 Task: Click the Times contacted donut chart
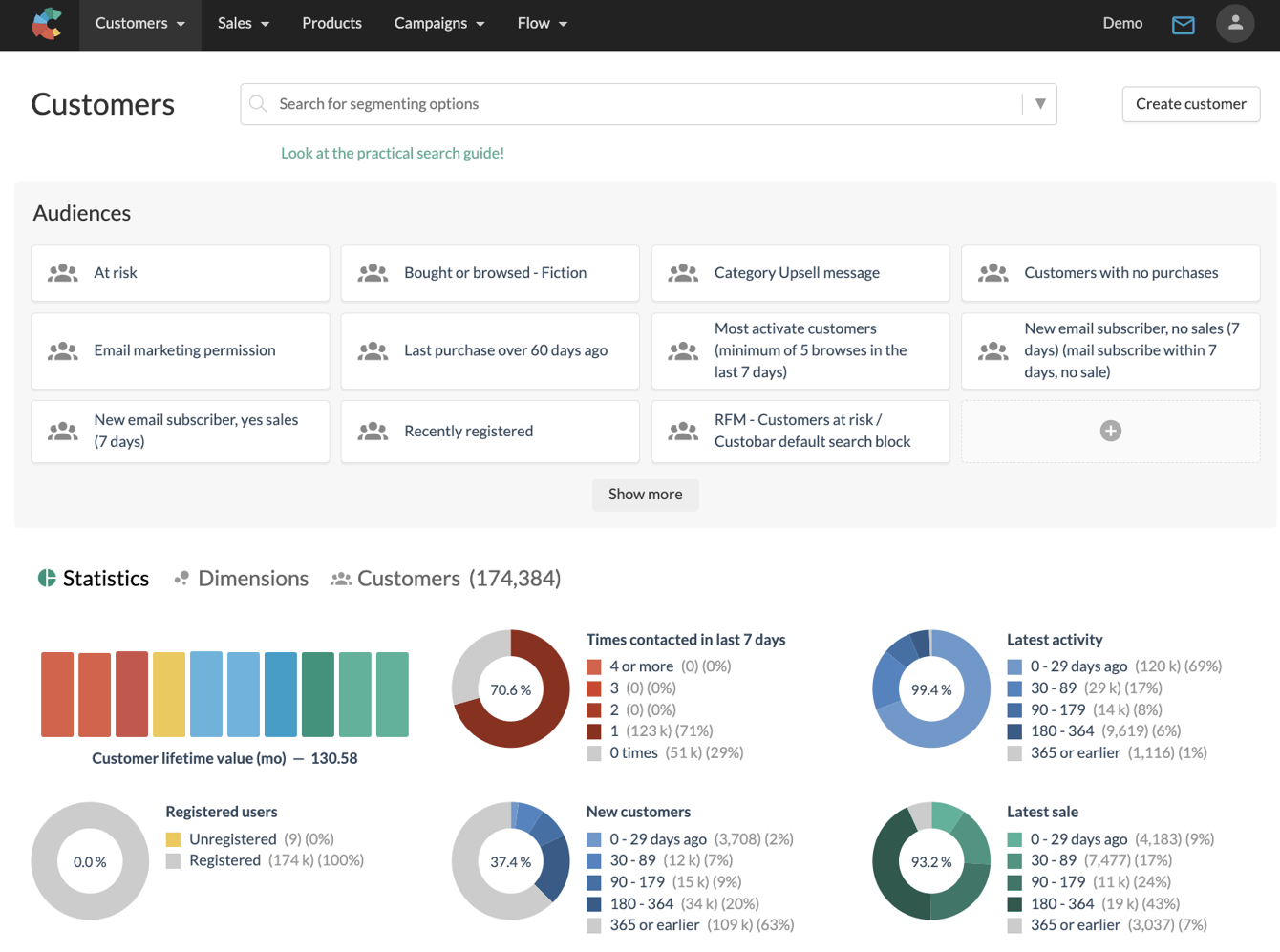coord(511,688)
